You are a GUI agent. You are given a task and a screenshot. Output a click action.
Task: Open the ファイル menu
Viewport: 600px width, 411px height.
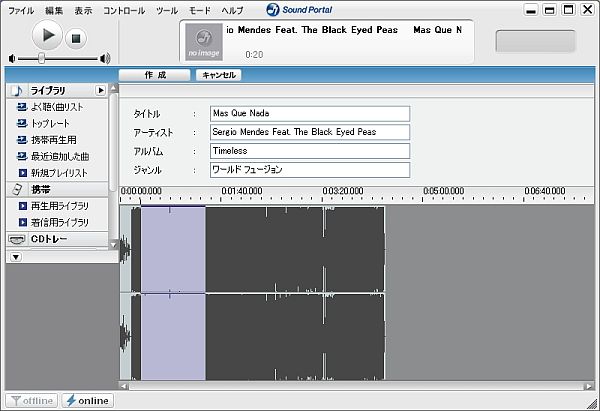click(x=21, y=10)
